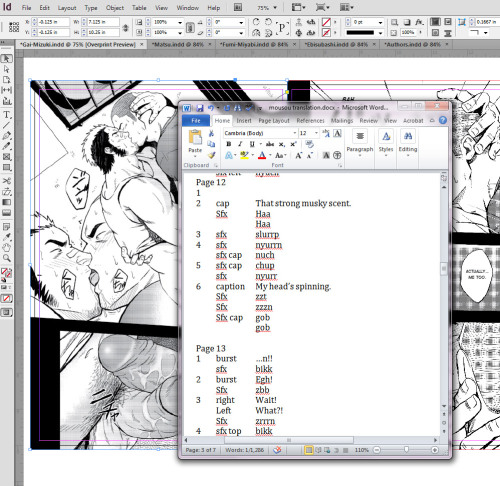The width and height of the screenshot is (500, 486).
Task: Select the Pencil tool
Action: pyautogui.click(x=6, y=146)
